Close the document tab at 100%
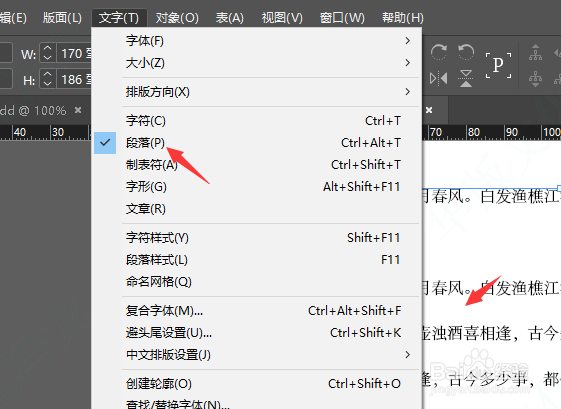The height and width of the screenshot is (409, 561). (x=78, y=110)
